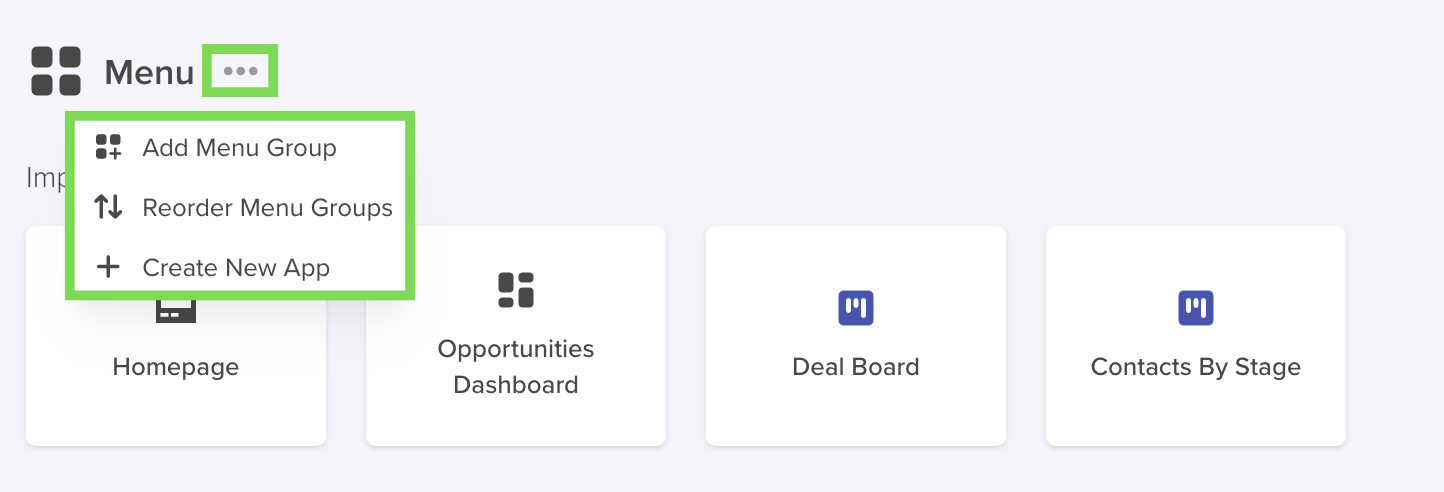The width and height of the screenshot is (1444, 492).
Task: Open the Contacts By Stage card
Action: point(1196,336)
